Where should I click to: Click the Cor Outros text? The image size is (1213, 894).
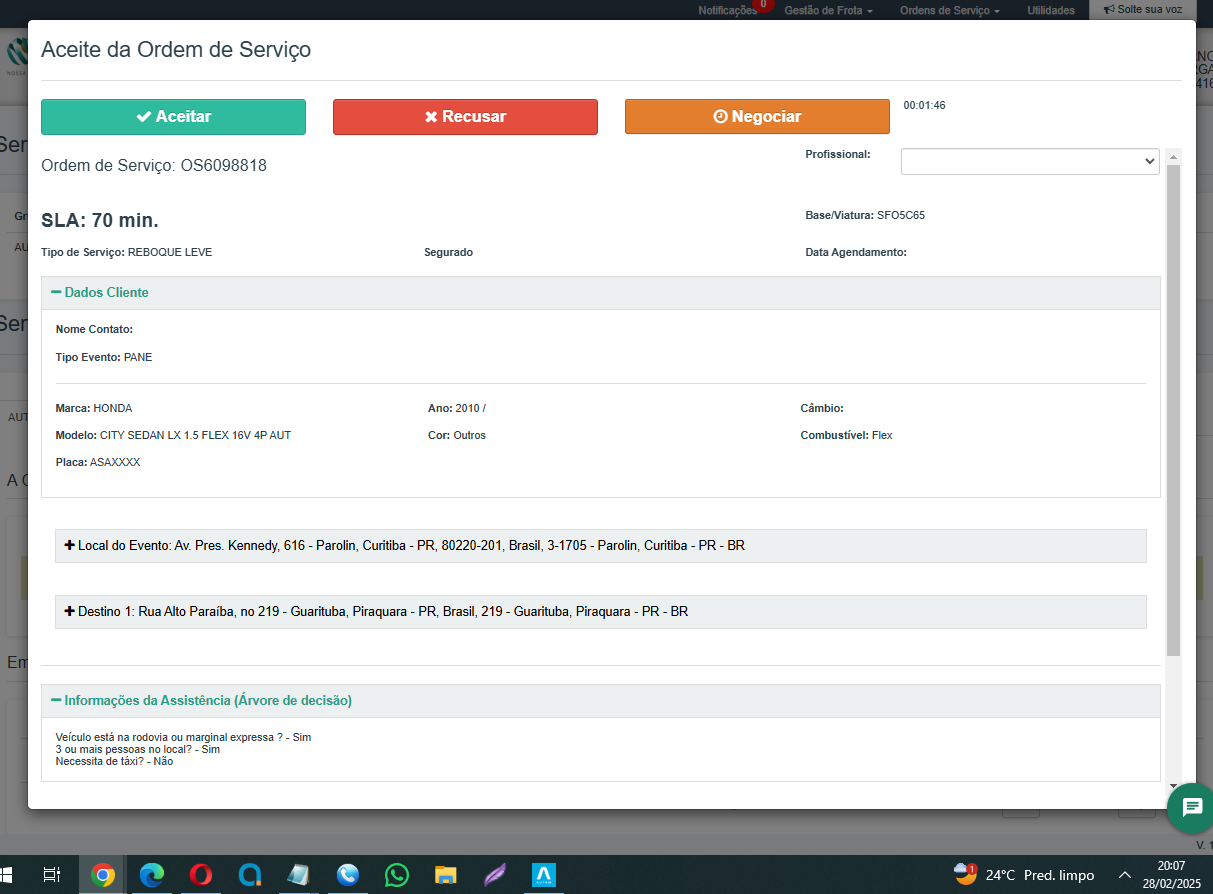(x=457, y=435)
